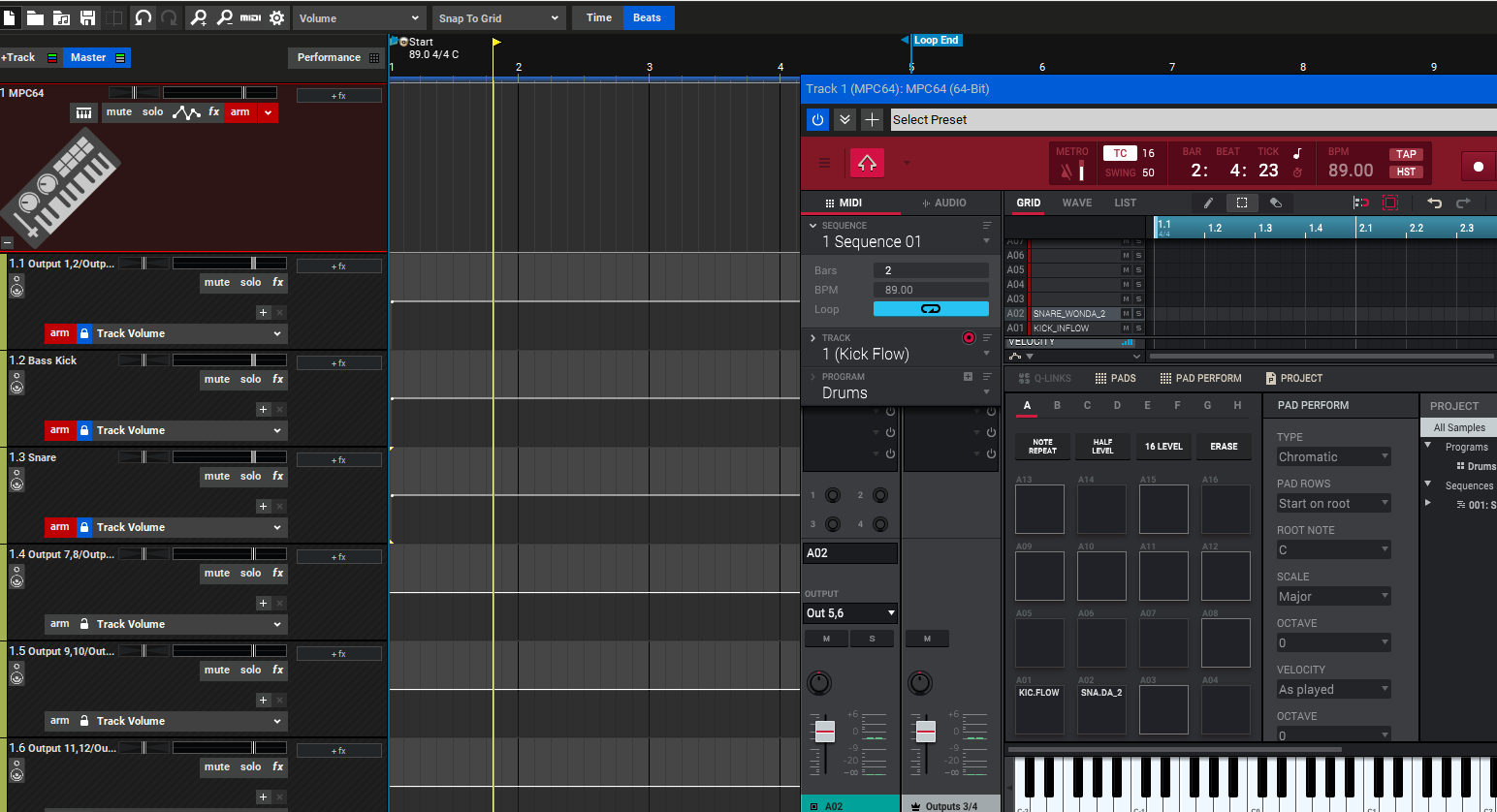Click the save disk icon

pos(87,17)
